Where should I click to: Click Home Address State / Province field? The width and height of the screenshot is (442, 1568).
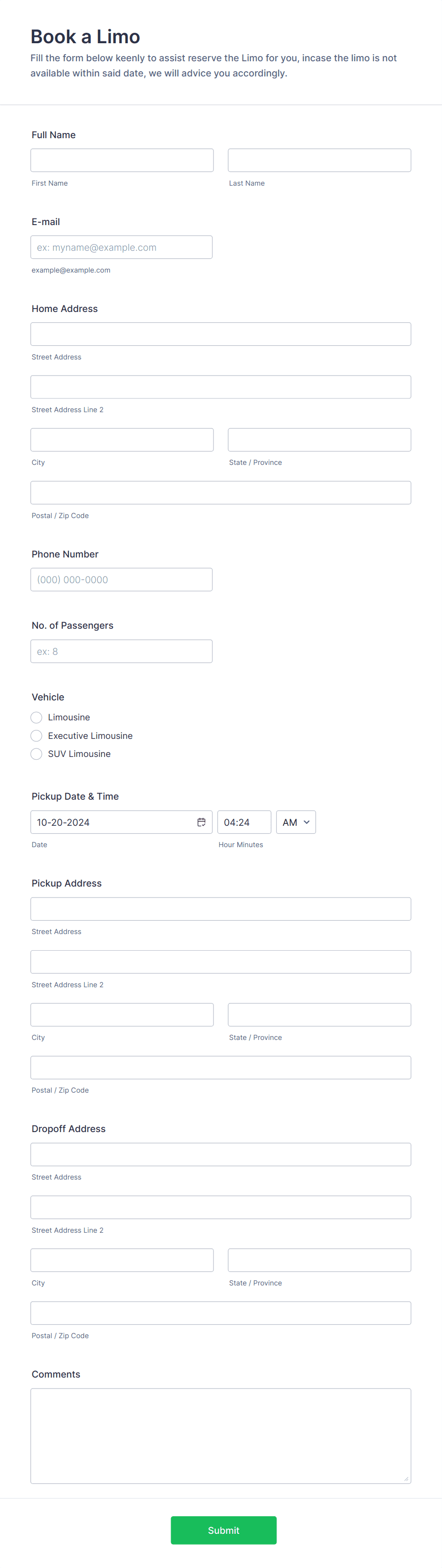pyautogui.click(x=319, y=439)
